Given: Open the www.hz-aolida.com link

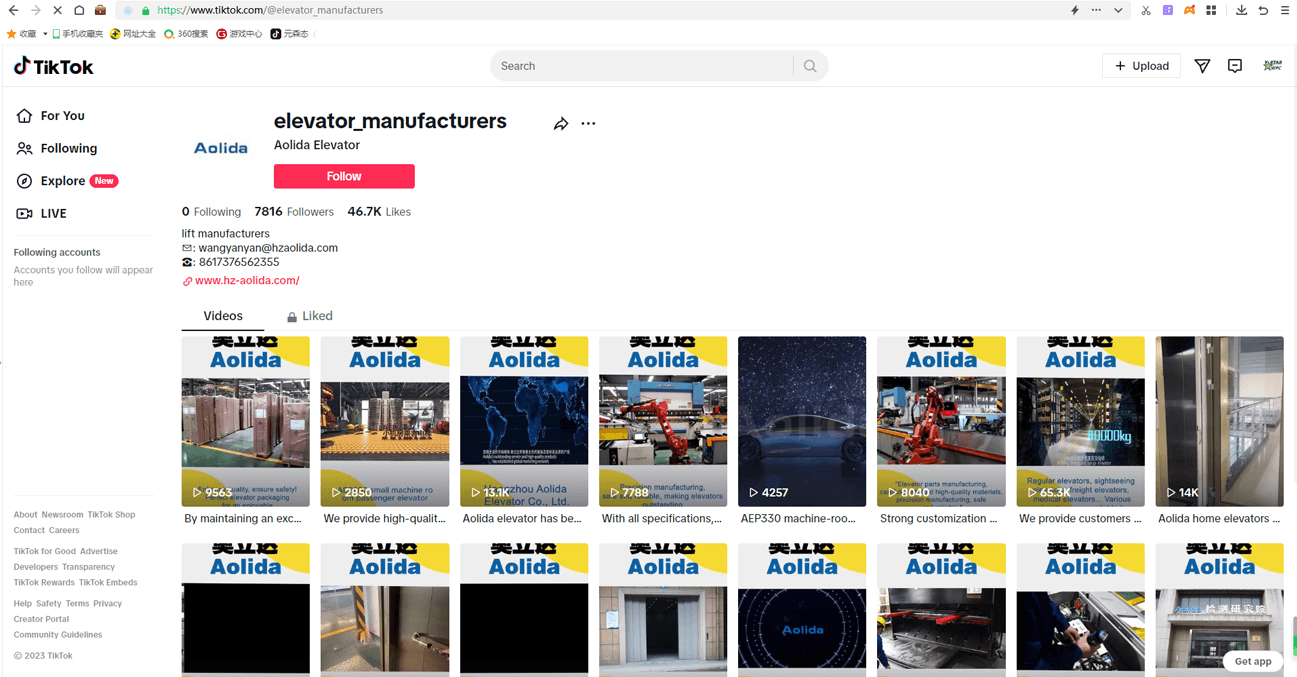Looking at the screenshot, I should coord(247,281).
